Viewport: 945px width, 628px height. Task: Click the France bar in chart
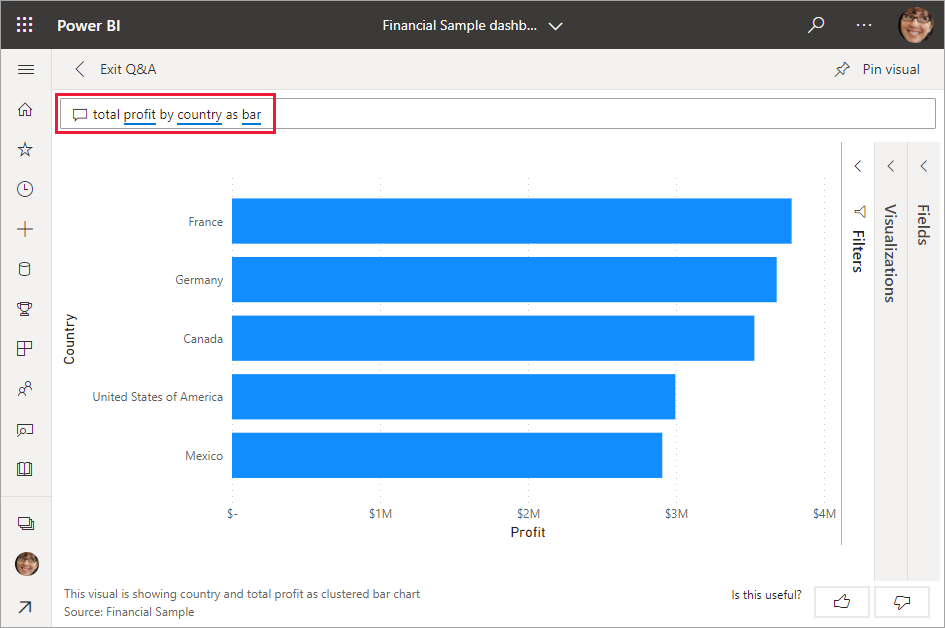coord(511,221)
